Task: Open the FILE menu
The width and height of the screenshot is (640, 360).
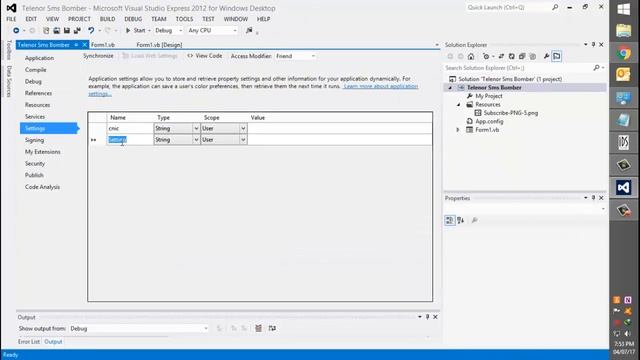Action: (11, 19)
